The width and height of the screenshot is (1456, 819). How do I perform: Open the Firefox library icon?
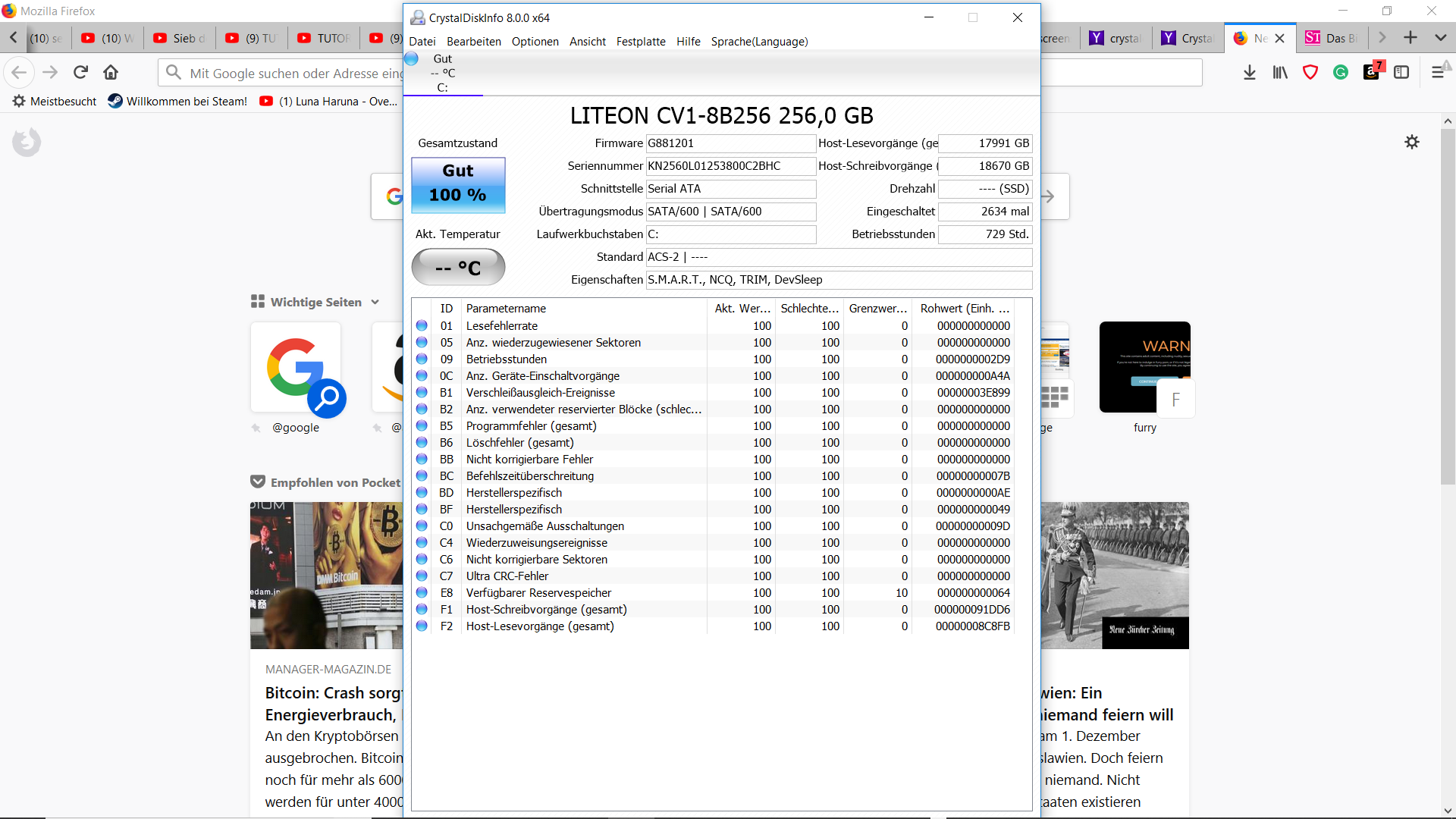point(1280,73)
